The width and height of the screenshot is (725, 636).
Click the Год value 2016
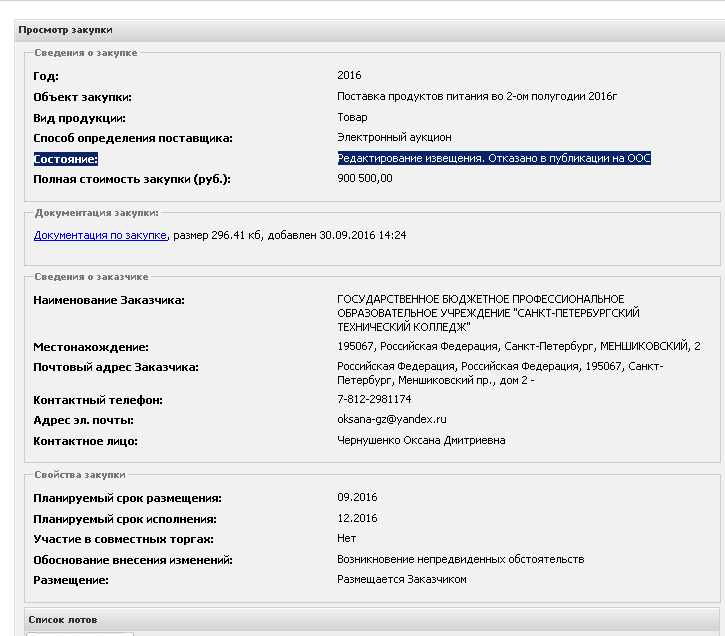coord(349,75)
